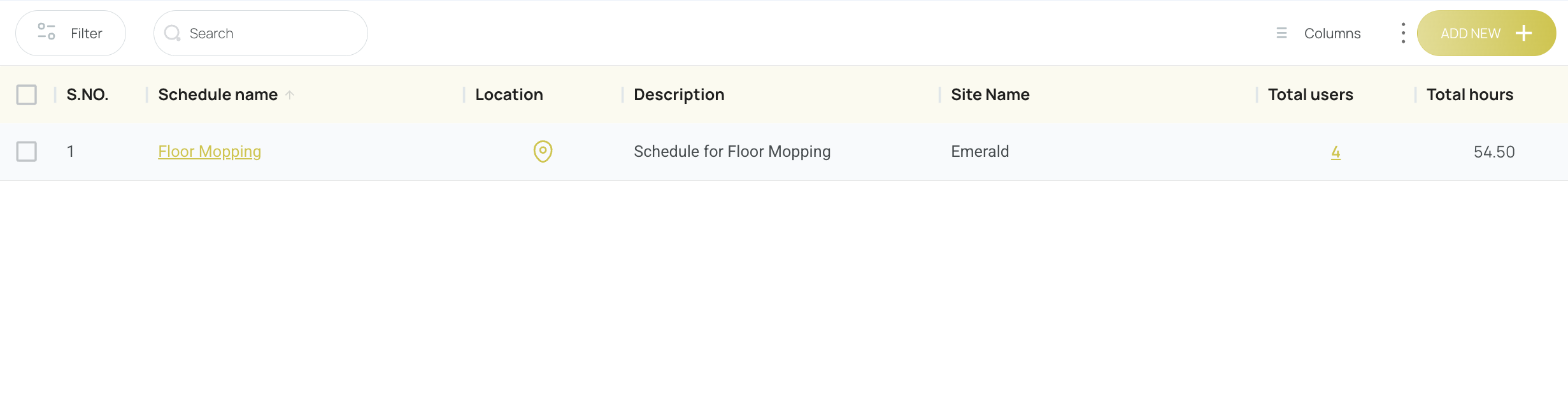This screenshot has height=417, width=1568.
Task: Open the Floor Mopping schedule link
Action: pos(210,152)
